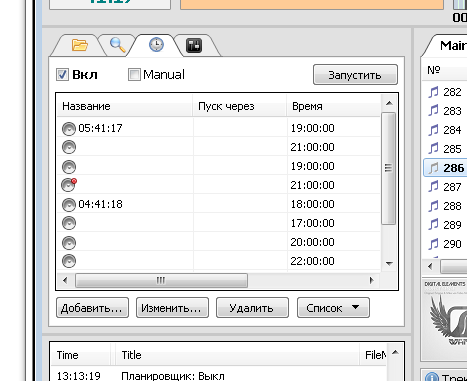
Task: Select first event icon with time 21:00:00
Action: pyautogui.click(x=69, y=147)
